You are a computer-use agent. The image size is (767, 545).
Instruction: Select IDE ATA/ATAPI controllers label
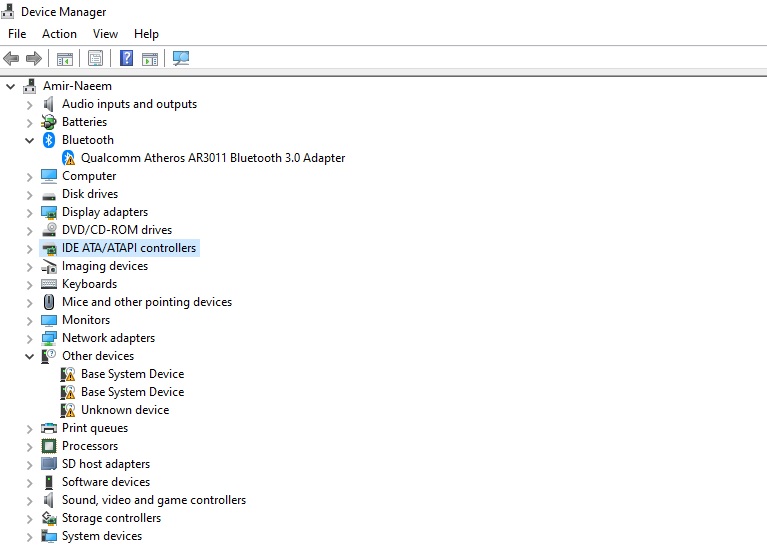tap(129, 248)
